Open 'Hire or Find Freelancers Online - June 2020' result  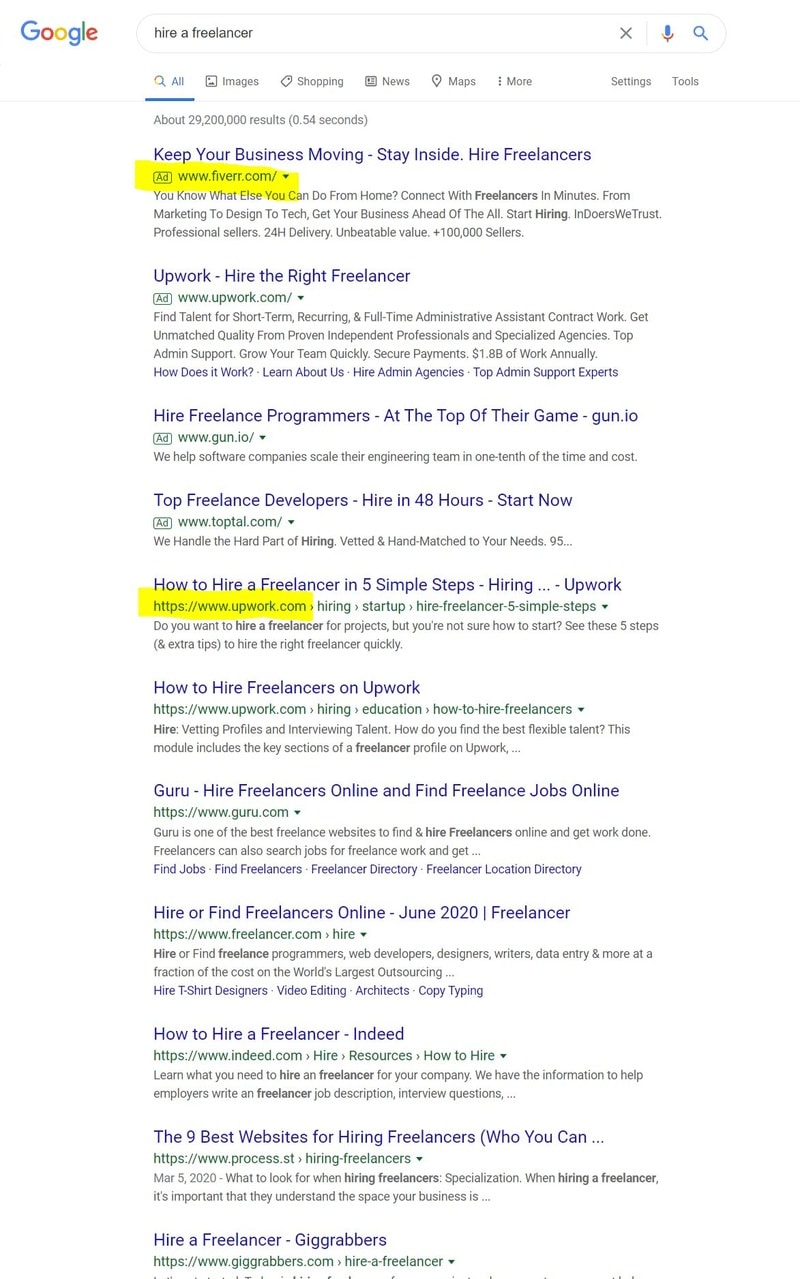(362, 913)
